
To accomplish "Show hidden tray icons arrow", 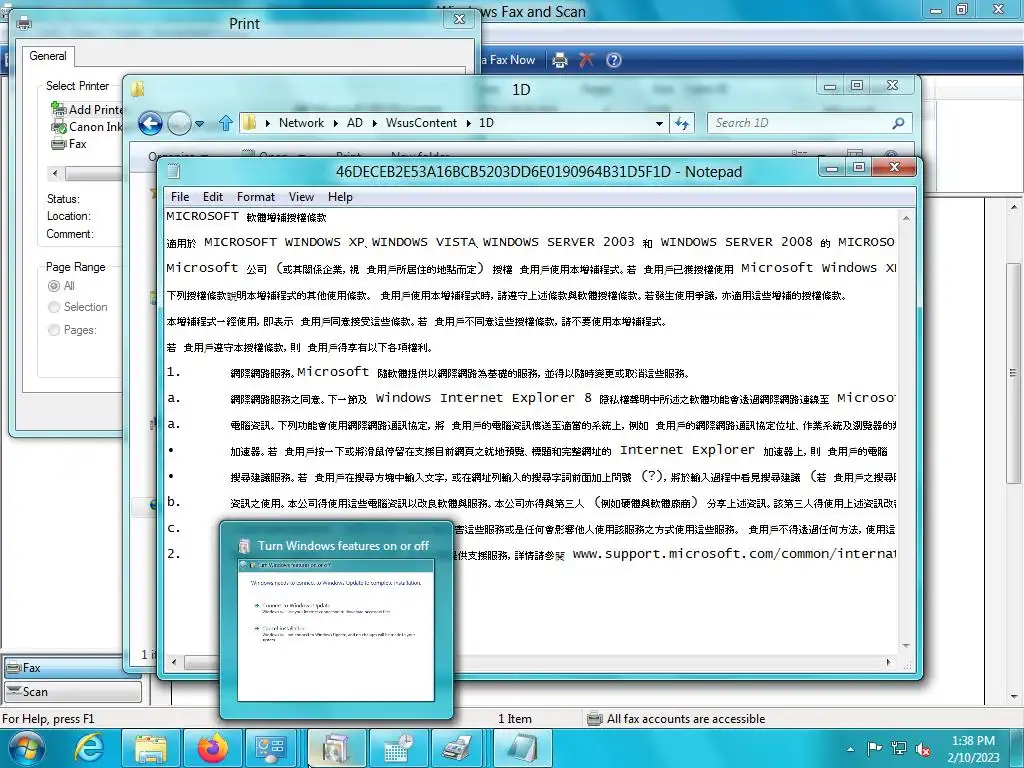I will click(x=850, y=749).
